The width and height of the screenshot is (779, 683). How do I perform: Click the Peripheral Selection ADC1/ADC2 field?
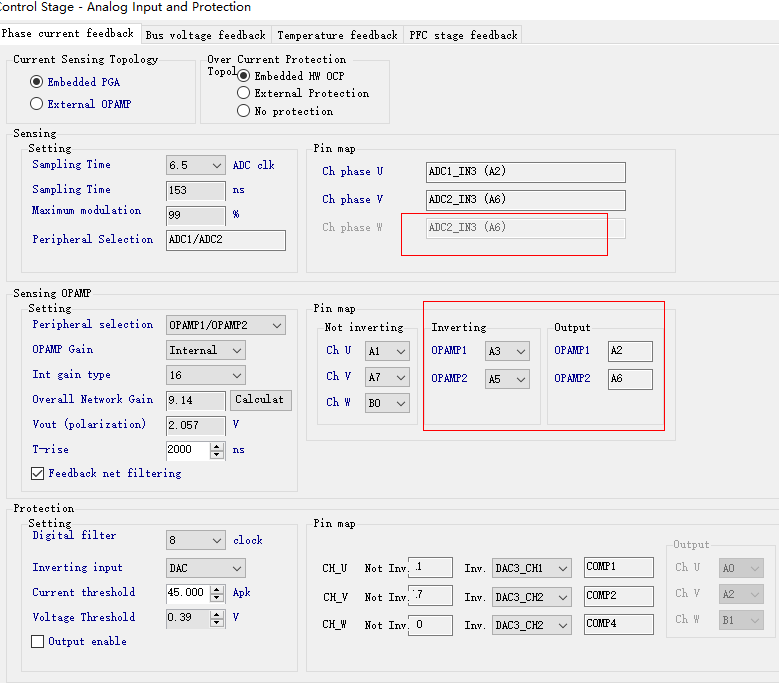pos(226,240)
